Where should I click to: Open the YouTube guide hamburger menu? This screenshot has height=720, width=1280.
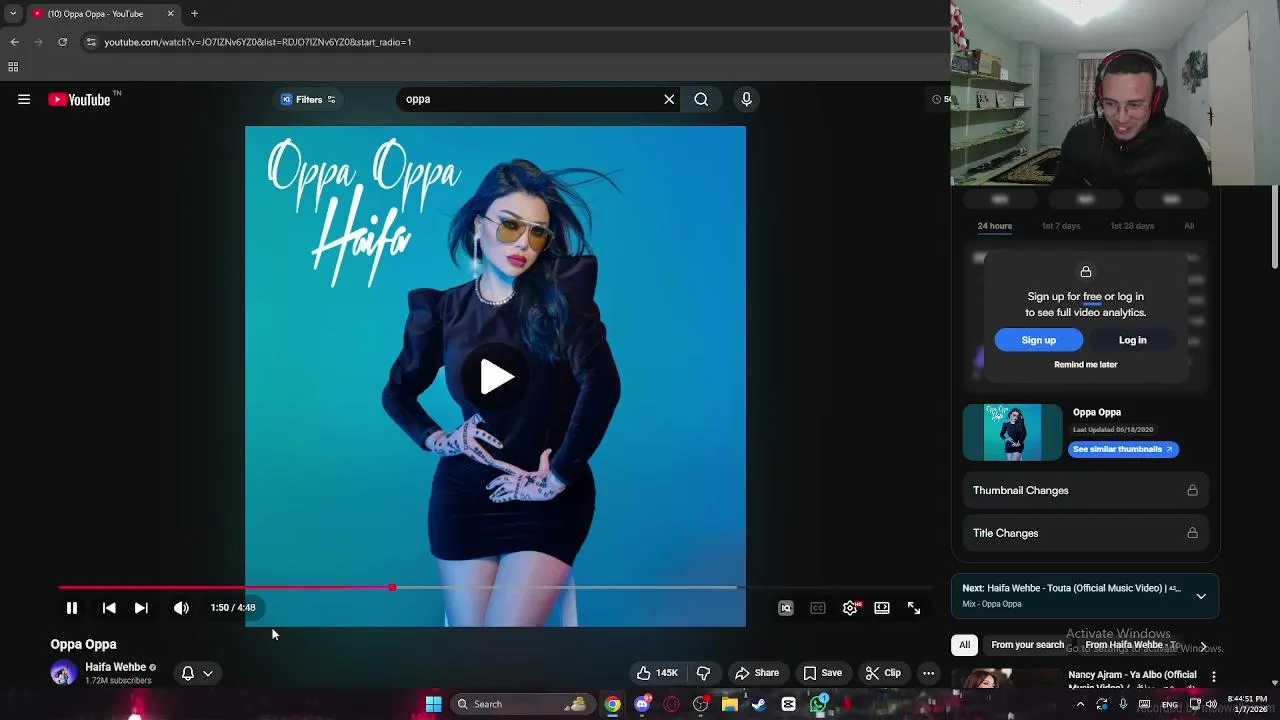click(x=24, y=99)
